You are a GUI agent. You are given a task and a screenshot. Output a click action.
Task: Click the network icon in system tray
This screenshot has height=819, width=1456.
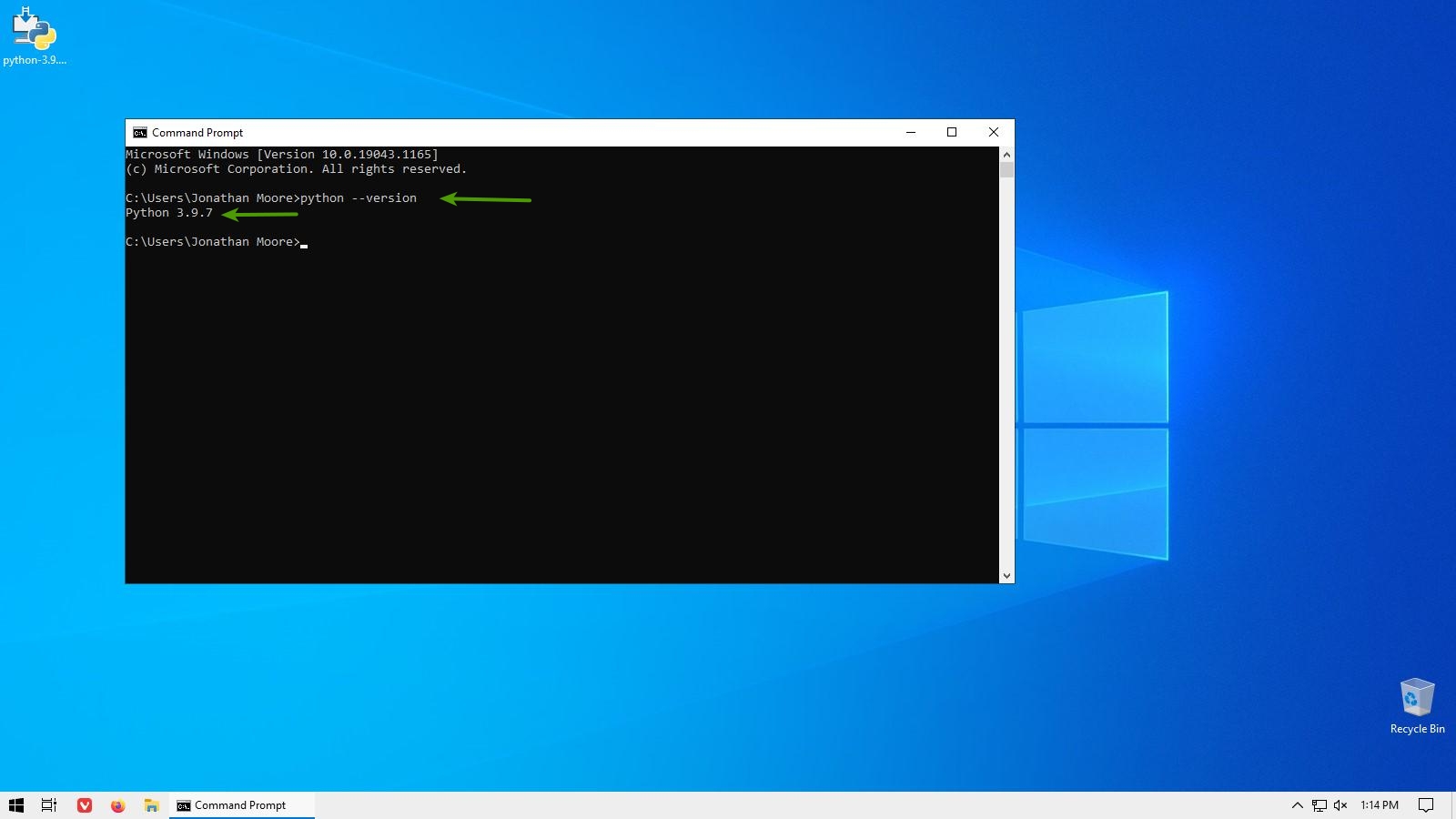click(x=1319, y=805)
